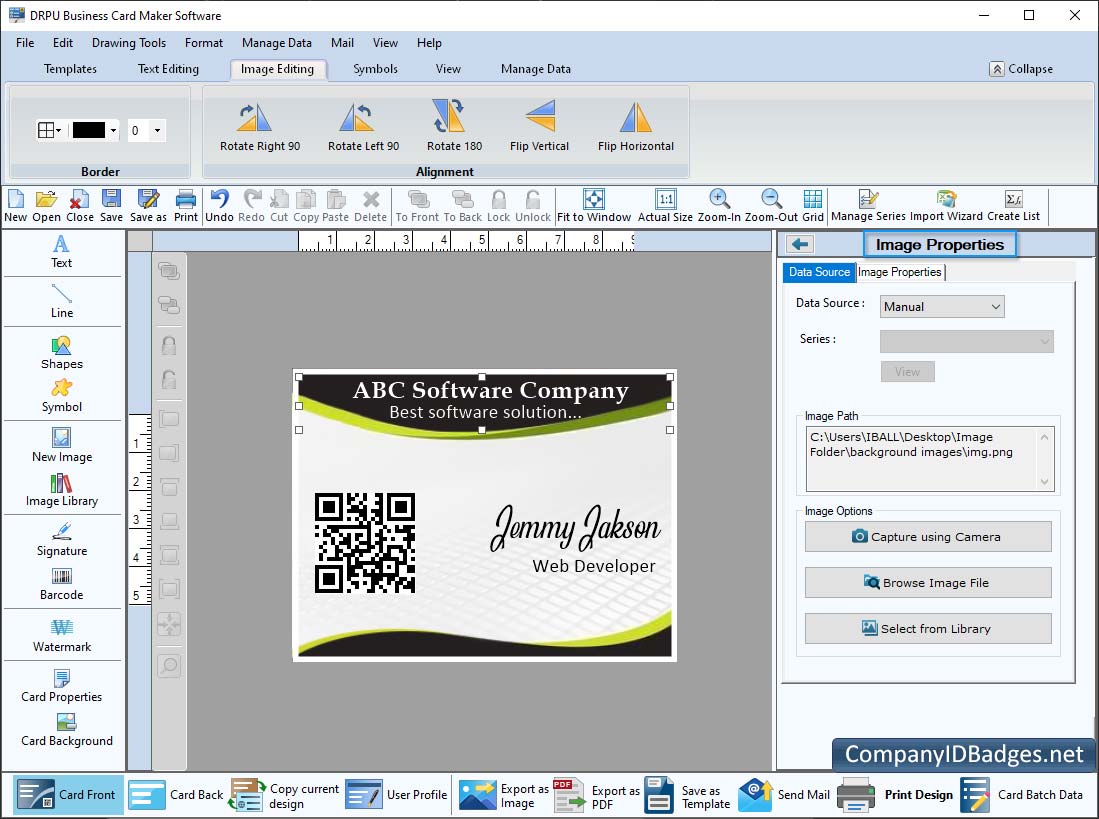Open Card Background settings
Screen dimensions: 1099x819
tap(67, 730)
